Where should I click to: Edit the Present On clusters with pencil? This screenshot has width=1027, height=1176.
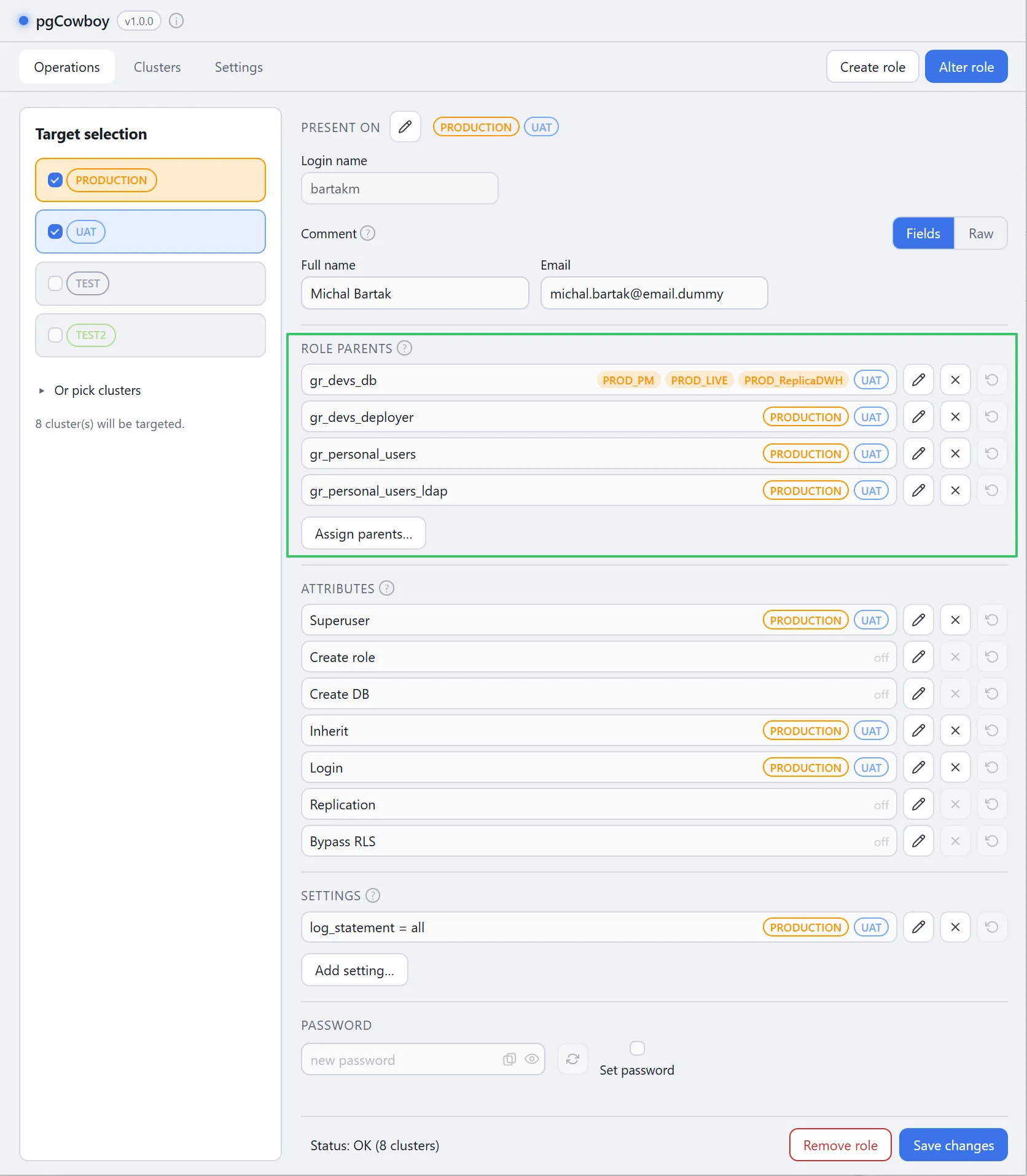pyautogui.click(x=405, y=127)
